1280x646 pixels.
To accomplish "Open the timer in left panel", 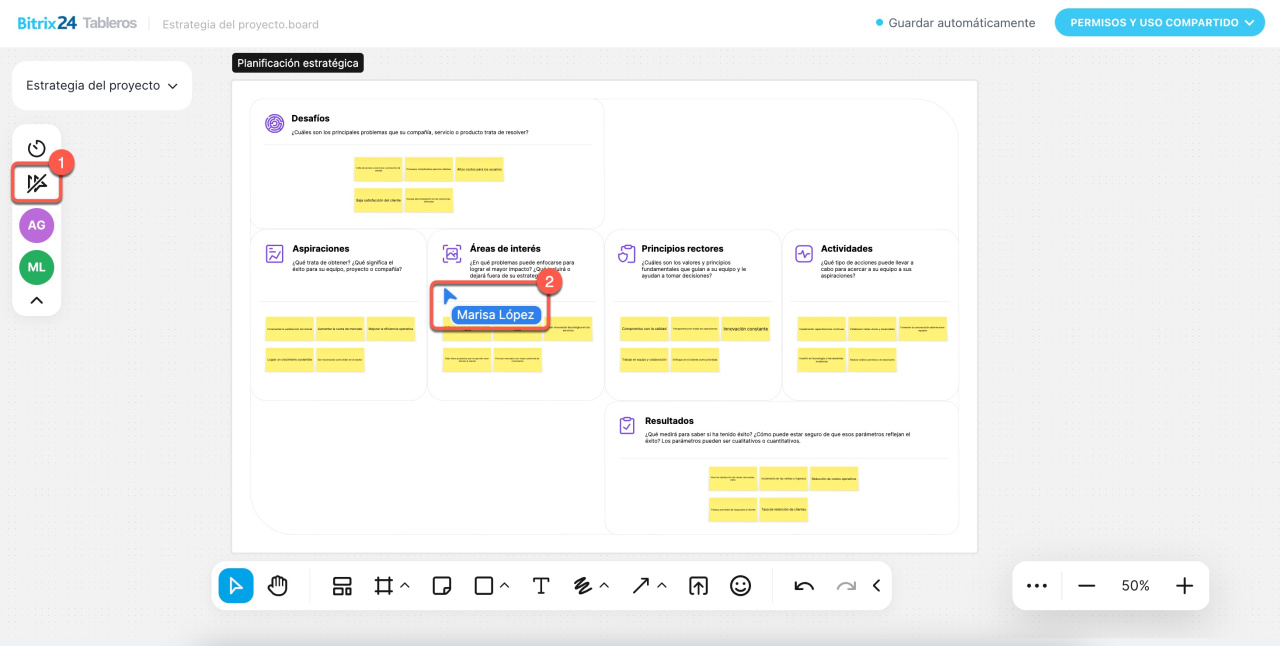I will tap(37, 148).
